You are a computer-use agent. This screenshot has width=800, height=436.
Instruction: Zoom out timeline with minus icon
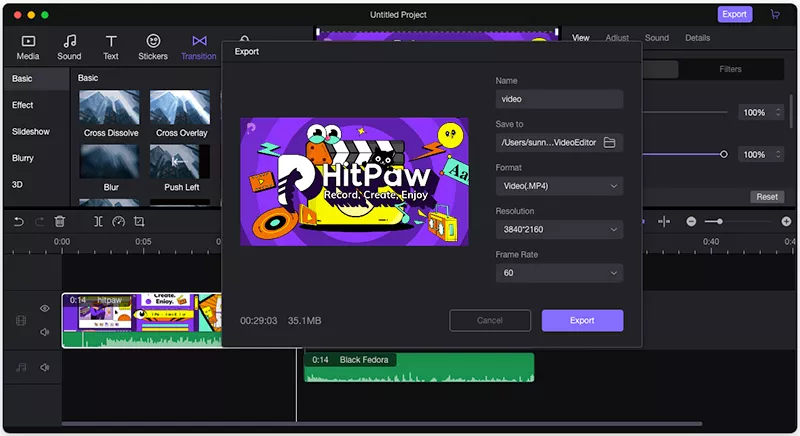coord(691,221)
